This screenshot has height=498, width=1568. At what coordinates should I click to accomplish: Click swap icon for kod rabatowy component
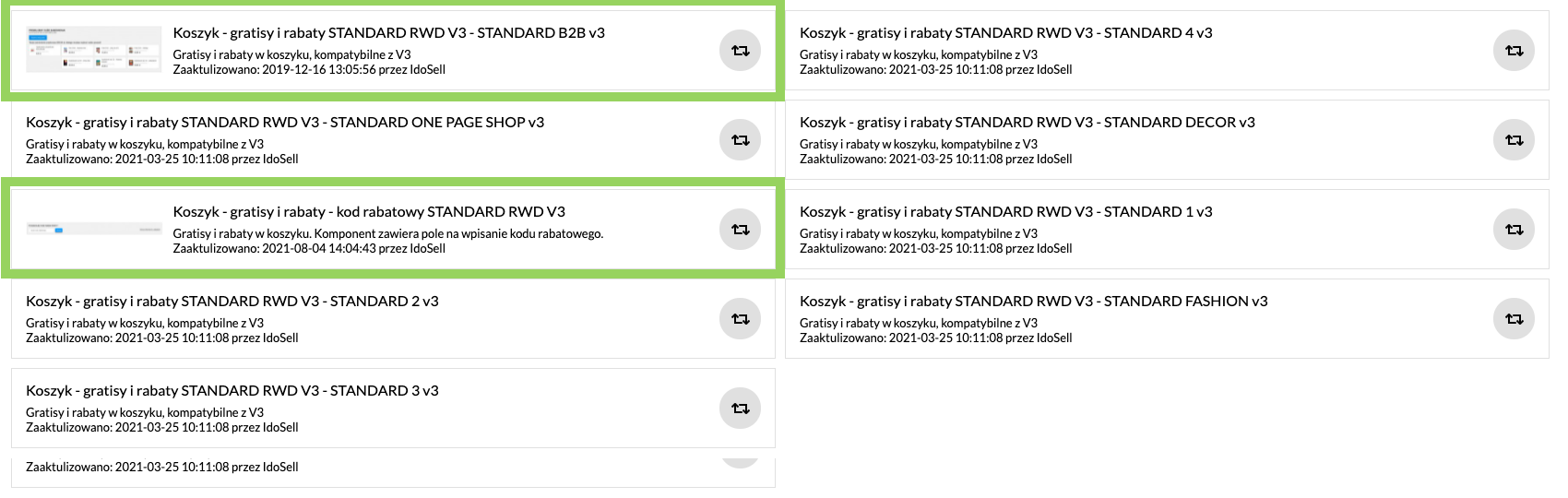click(x=740, y=230)
